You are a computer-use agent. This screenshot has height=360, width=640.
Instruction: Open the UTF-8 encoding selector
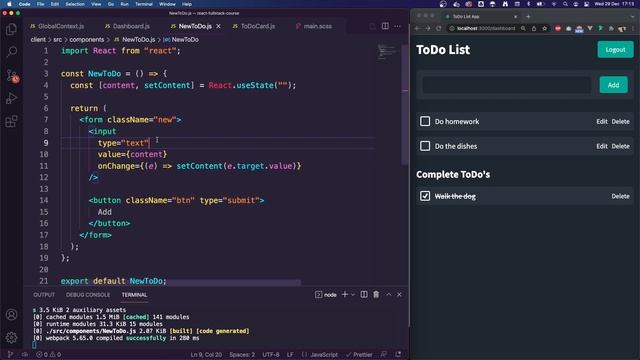coord(271,354)
